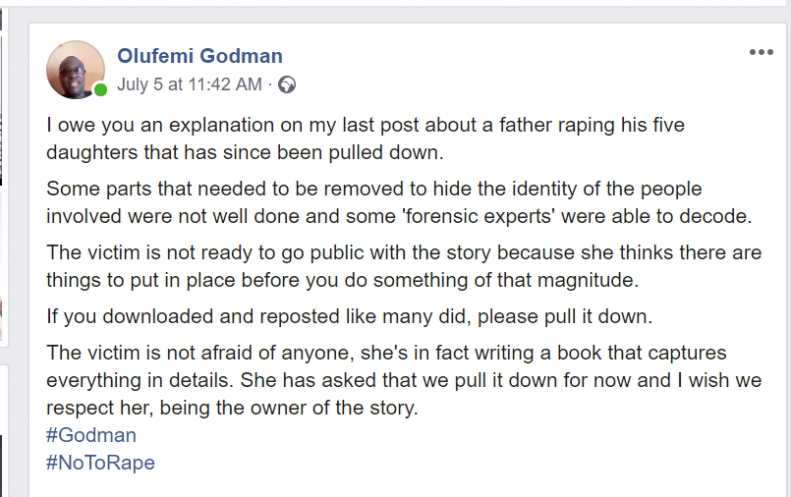Open the three-dot post options menu

click(761, 52)
